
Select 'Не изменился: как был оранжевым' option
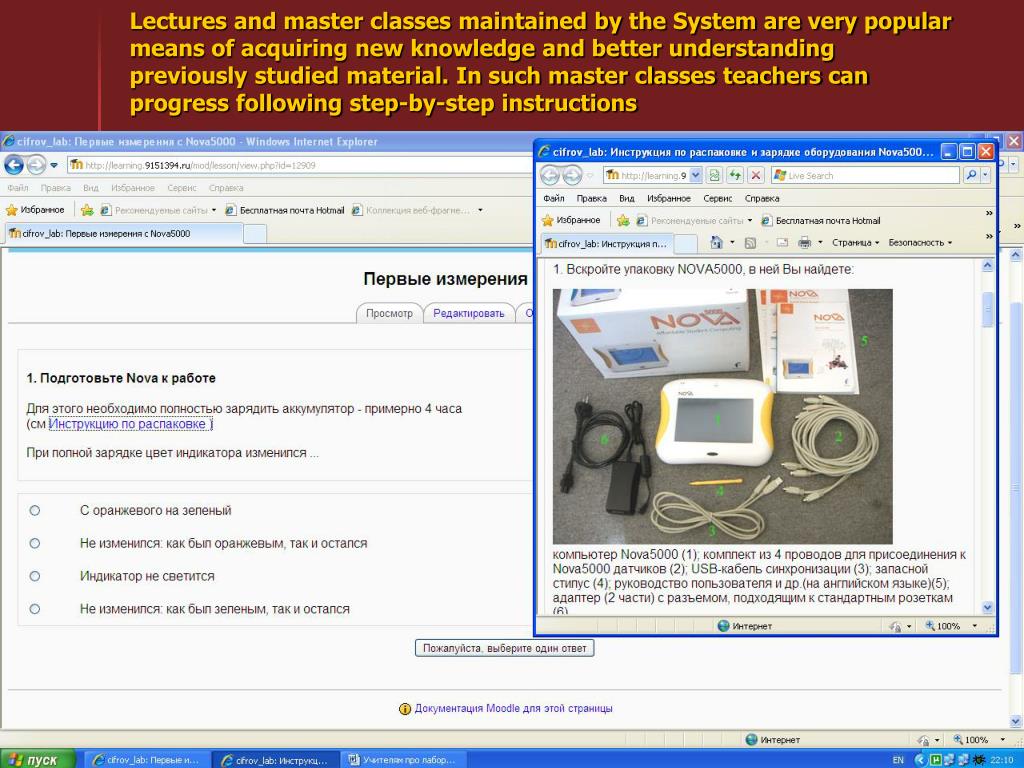(x=35, y=543)
